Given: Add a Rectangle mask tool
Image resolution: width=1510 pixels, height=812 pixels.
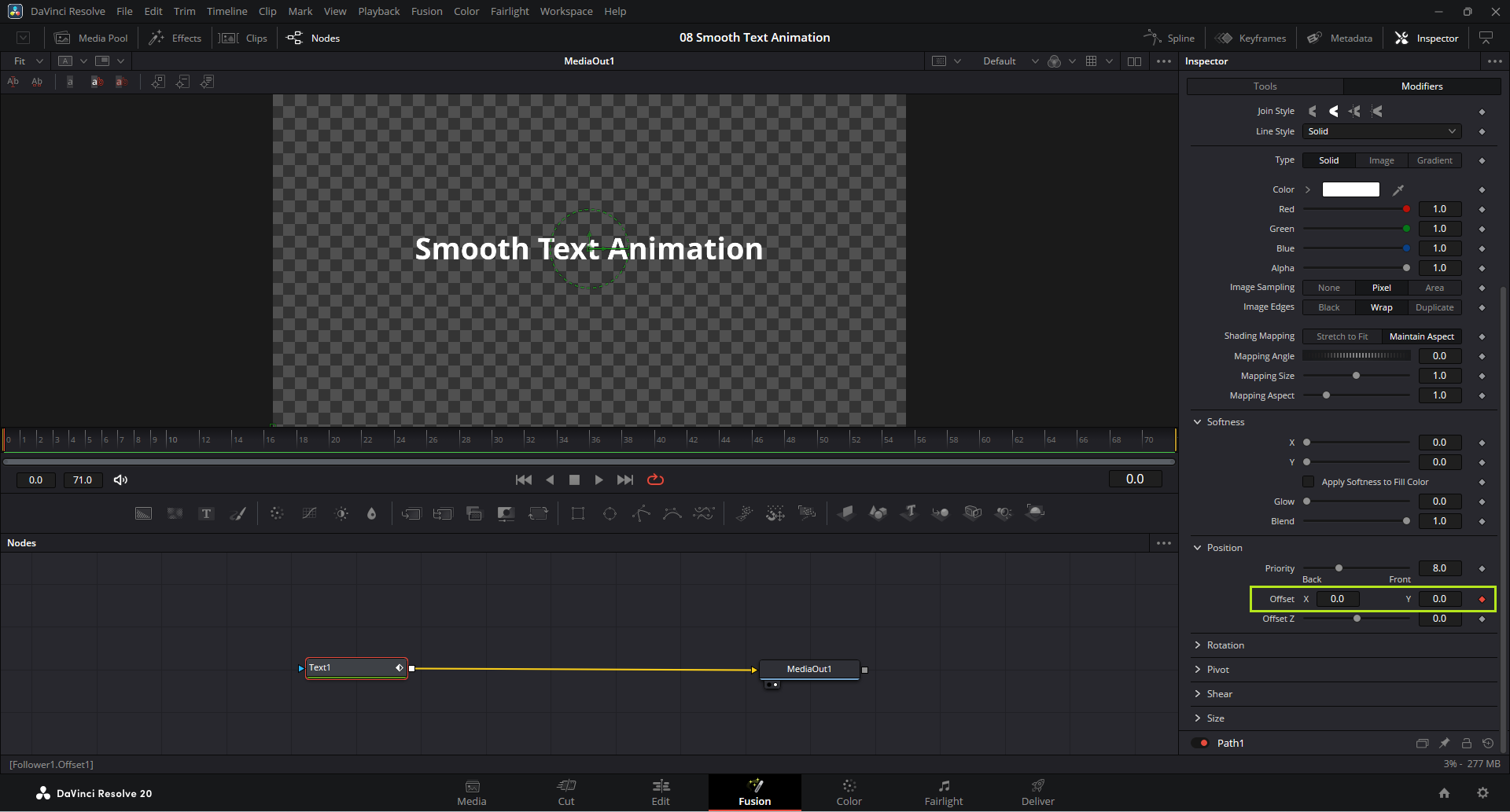Looking at the screenshot, I should pos(578,513).
